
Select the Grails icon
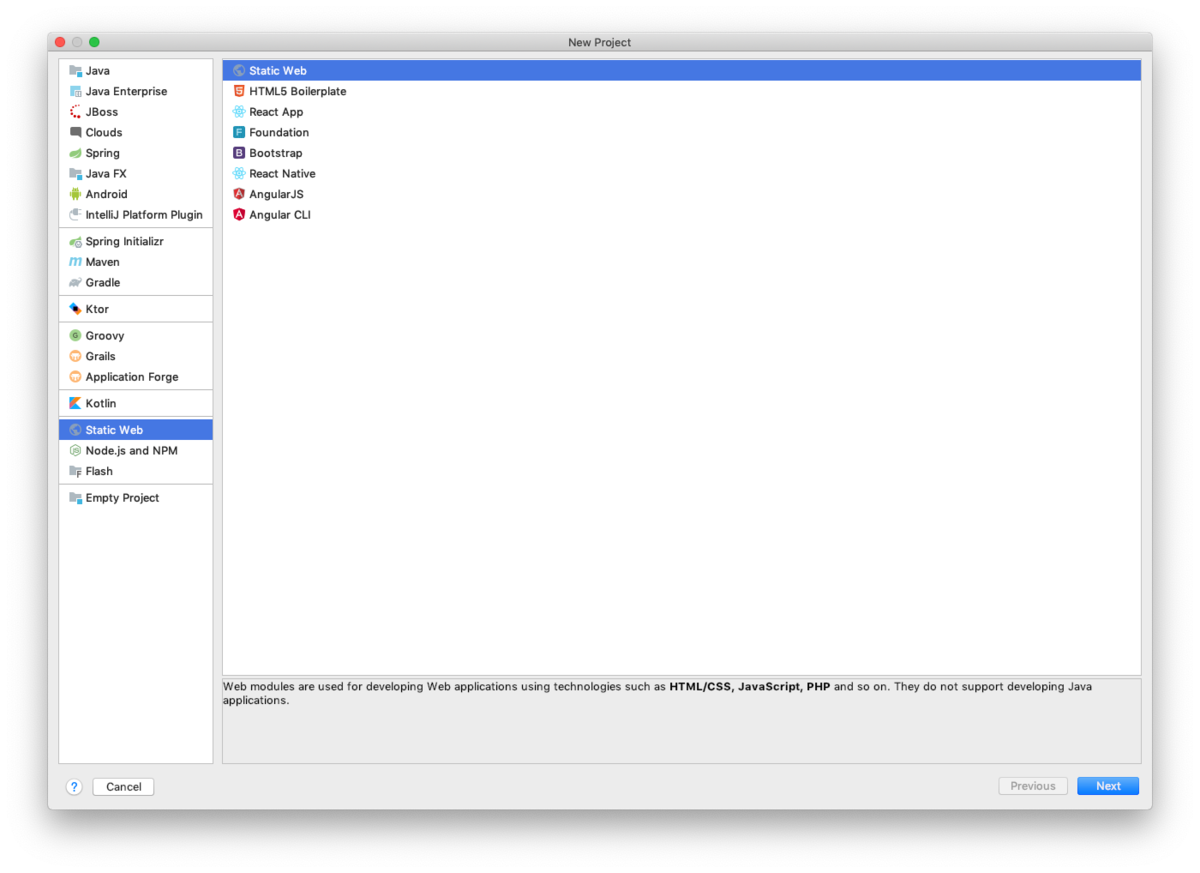click(75, 356)
